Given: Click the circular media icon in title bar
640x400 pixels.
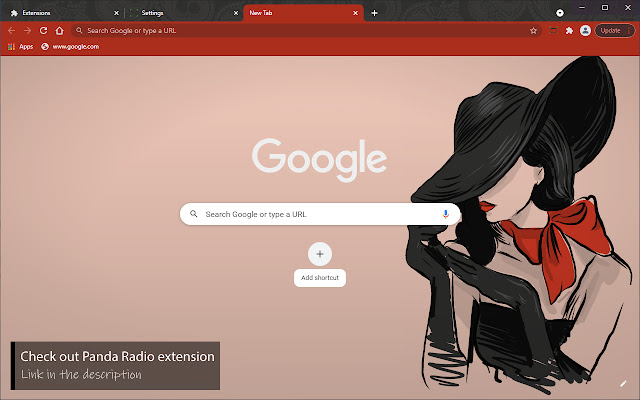Looking at the screenshot, I should click(x=560, y=13).
